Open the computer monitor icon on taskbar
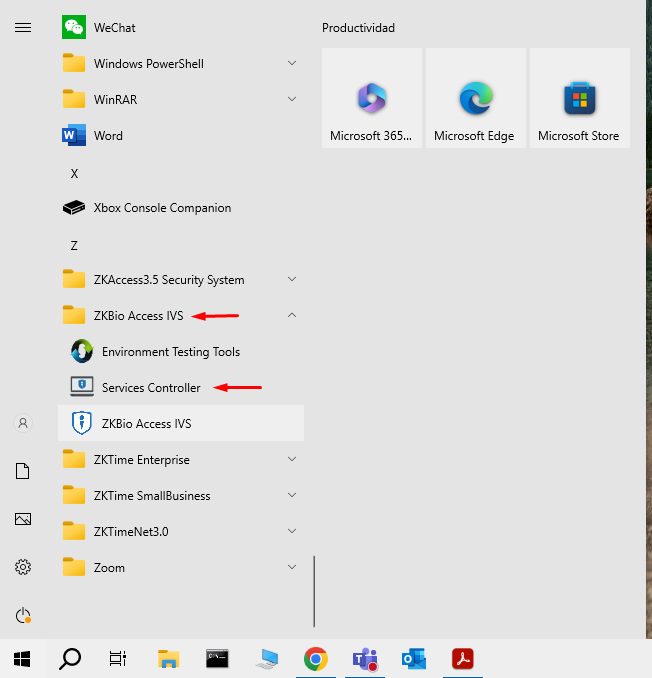Viewport: 652px width, 678px height. click(266, 659)
